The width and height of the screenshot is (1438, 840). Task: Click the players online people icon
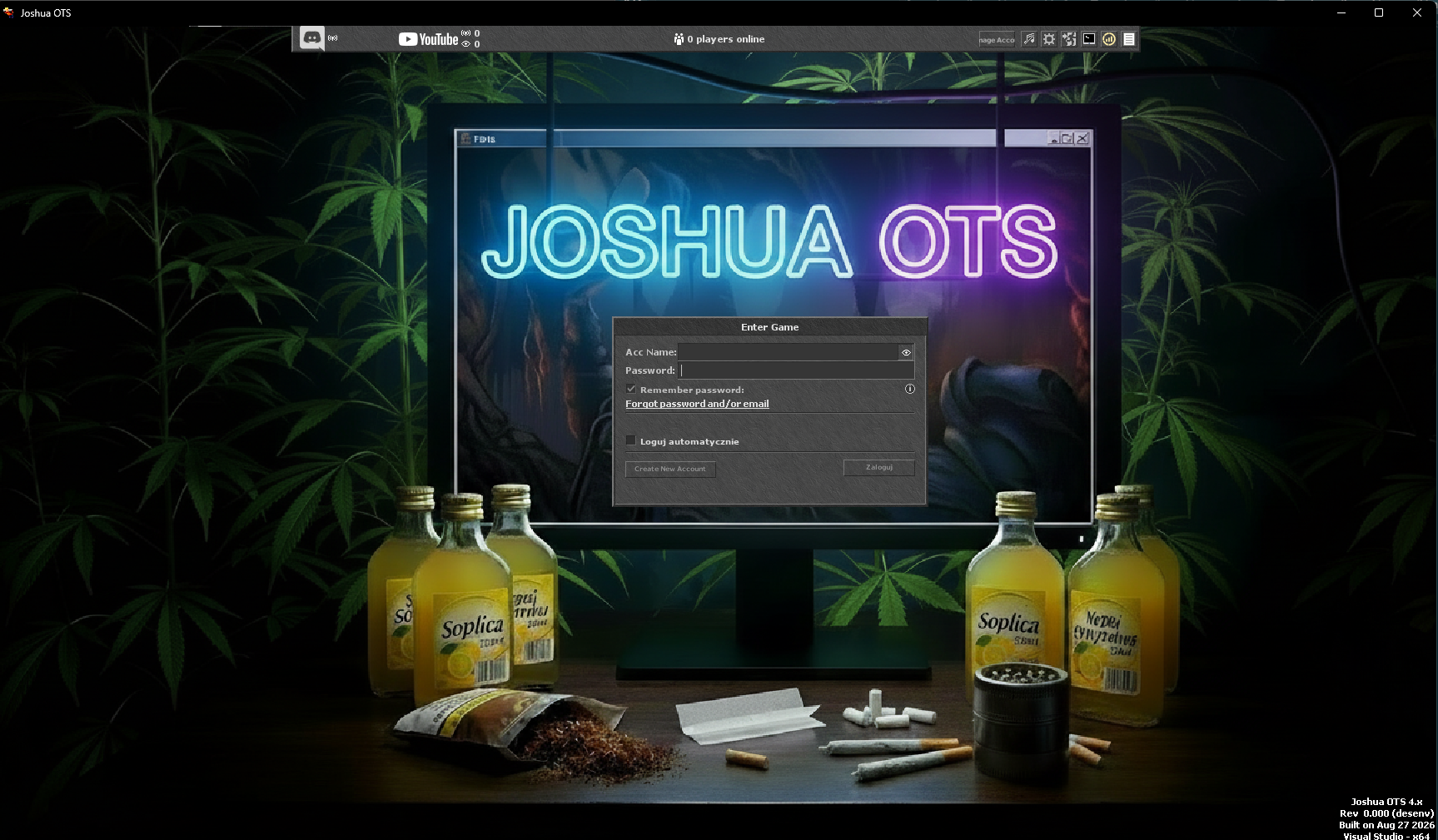(679, 39)
